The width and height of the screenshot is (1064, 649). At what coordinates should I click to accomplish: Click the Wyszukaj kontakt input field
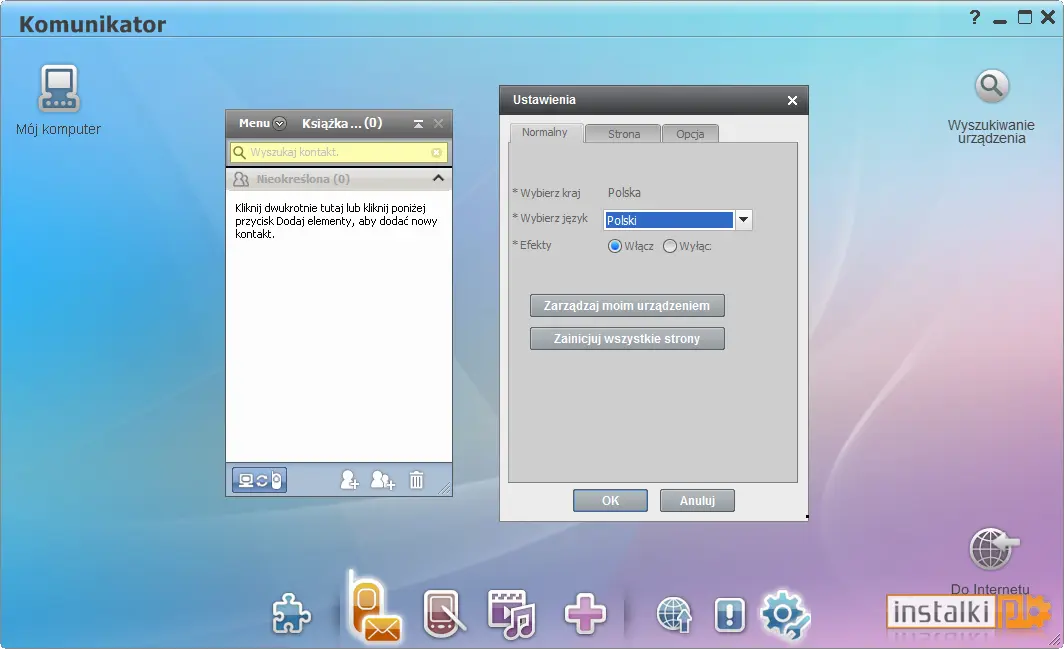(339, 152)
